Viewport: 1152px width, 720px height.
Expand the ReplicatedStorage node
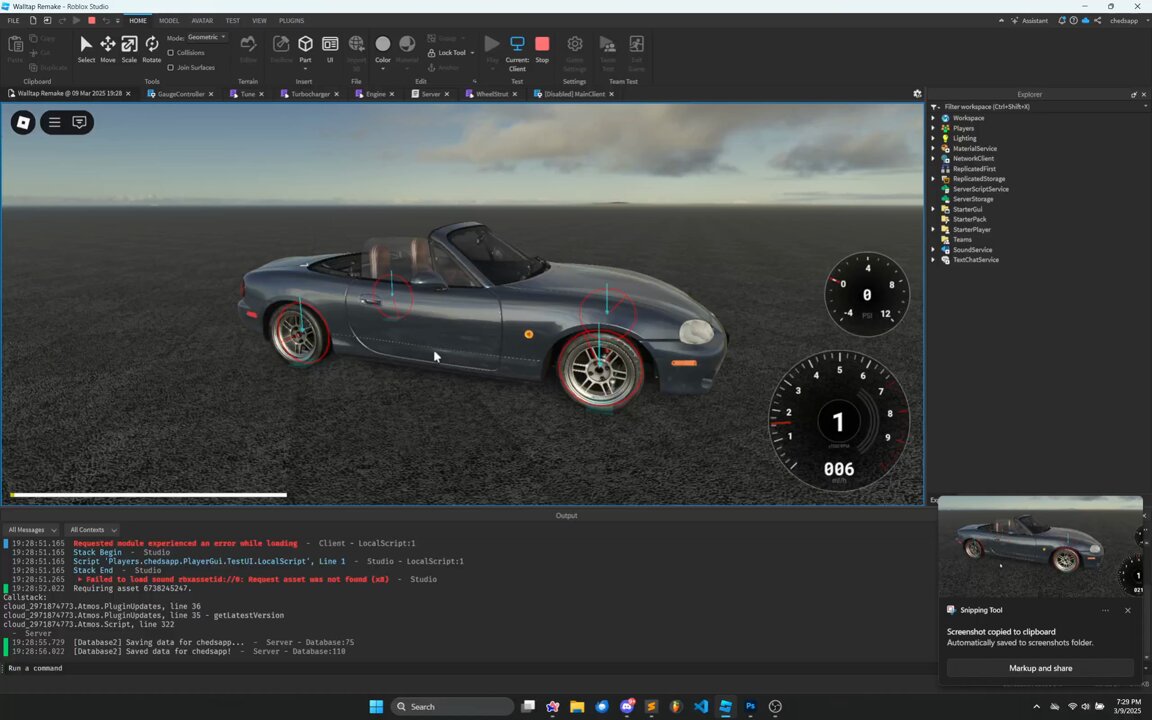coord(933,179)
